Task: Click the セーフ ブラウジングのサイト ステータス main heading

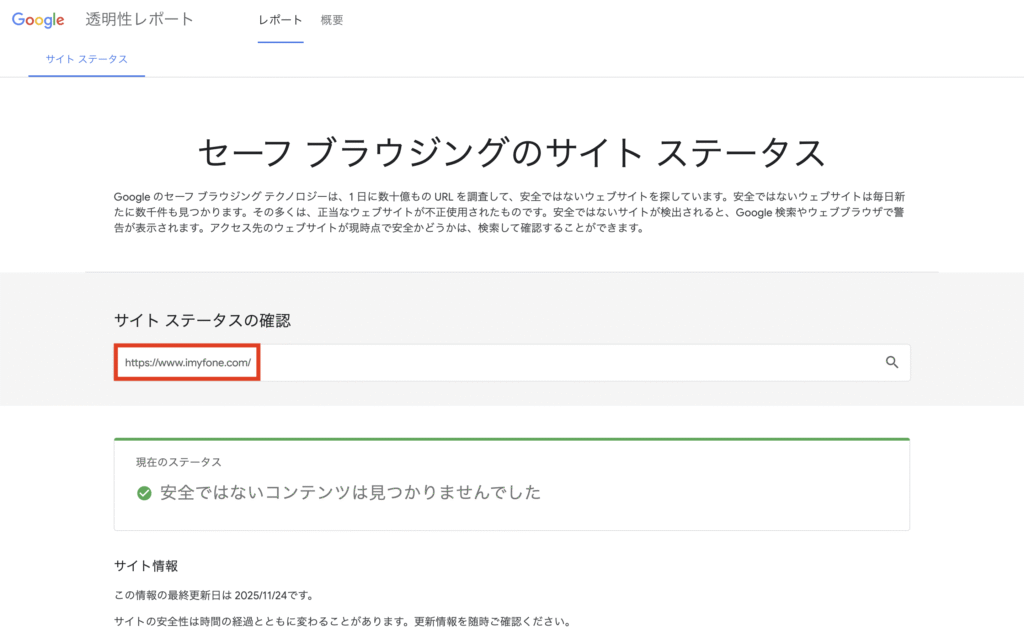Action: 511,153
